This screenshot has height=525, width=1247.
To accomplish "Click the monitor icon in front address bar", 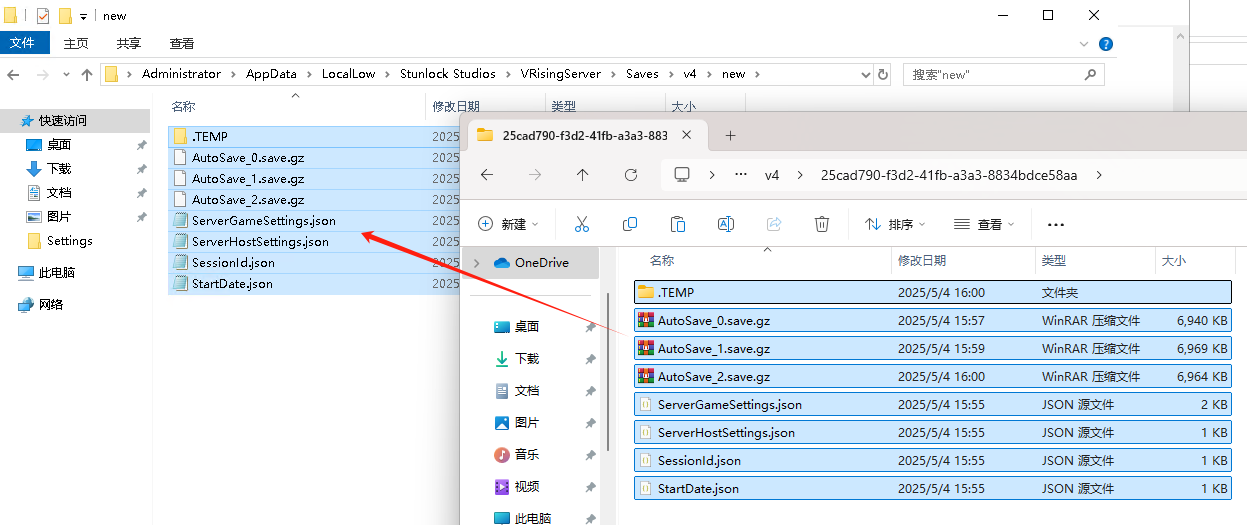I will (682, 174).
